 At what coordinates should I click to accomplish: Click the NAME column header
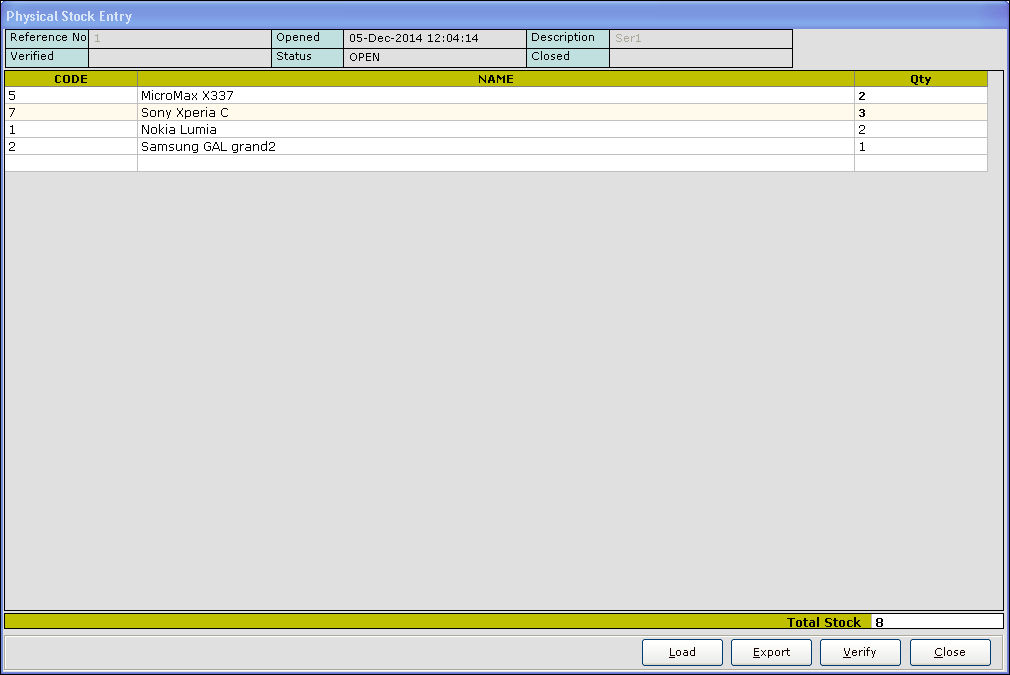[496, 79]
